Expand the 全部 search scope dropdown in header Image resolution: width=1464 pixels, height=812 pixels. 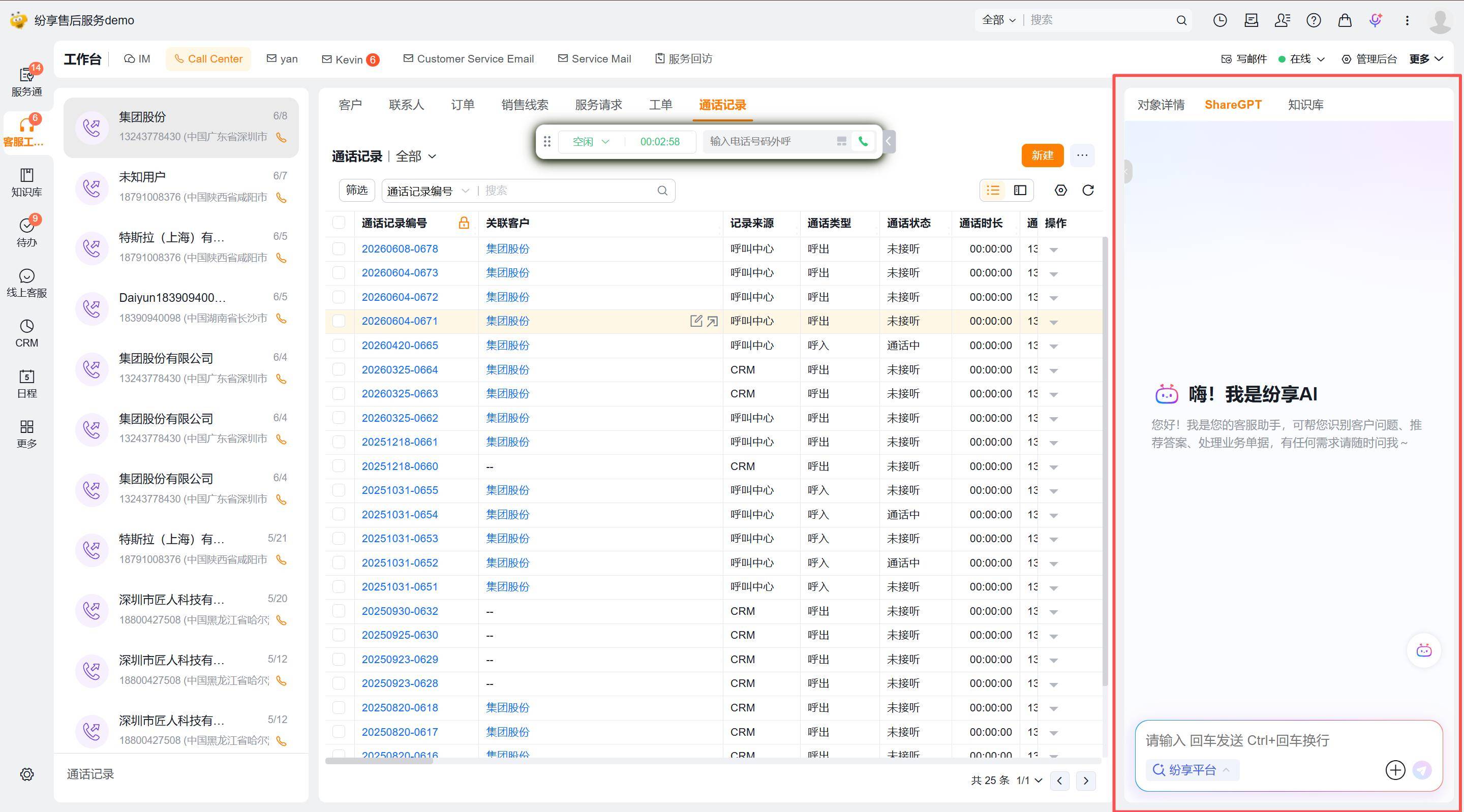(x=998, y=20)
